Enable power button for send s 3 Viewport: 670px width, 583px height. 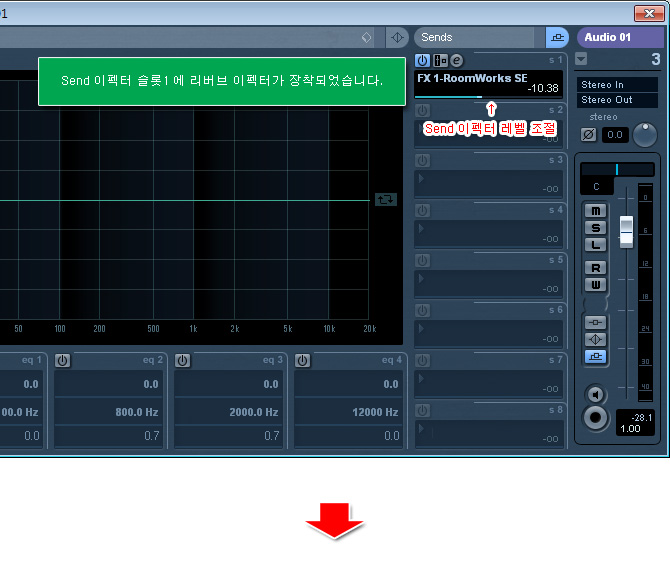point(422,161)
